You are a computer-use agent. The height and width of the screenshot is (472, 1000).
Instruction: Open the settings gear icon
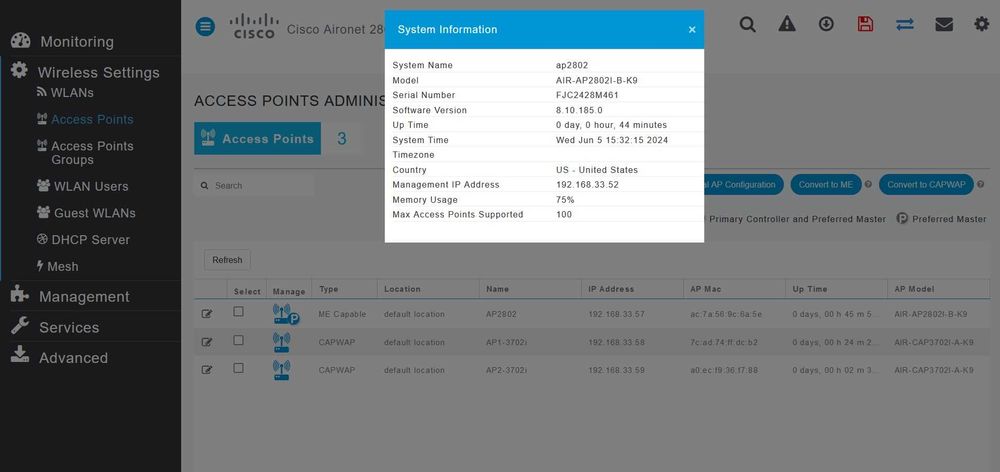[x=982, y=24]
